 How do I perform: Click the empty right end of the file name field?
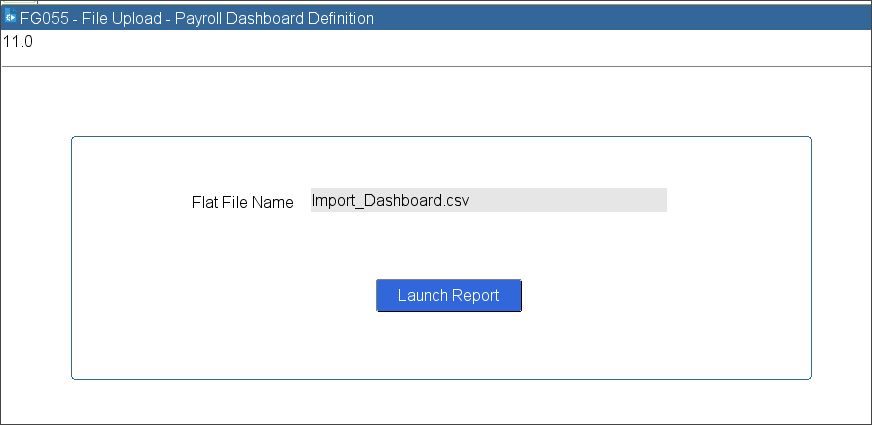[x=600, y=200]
